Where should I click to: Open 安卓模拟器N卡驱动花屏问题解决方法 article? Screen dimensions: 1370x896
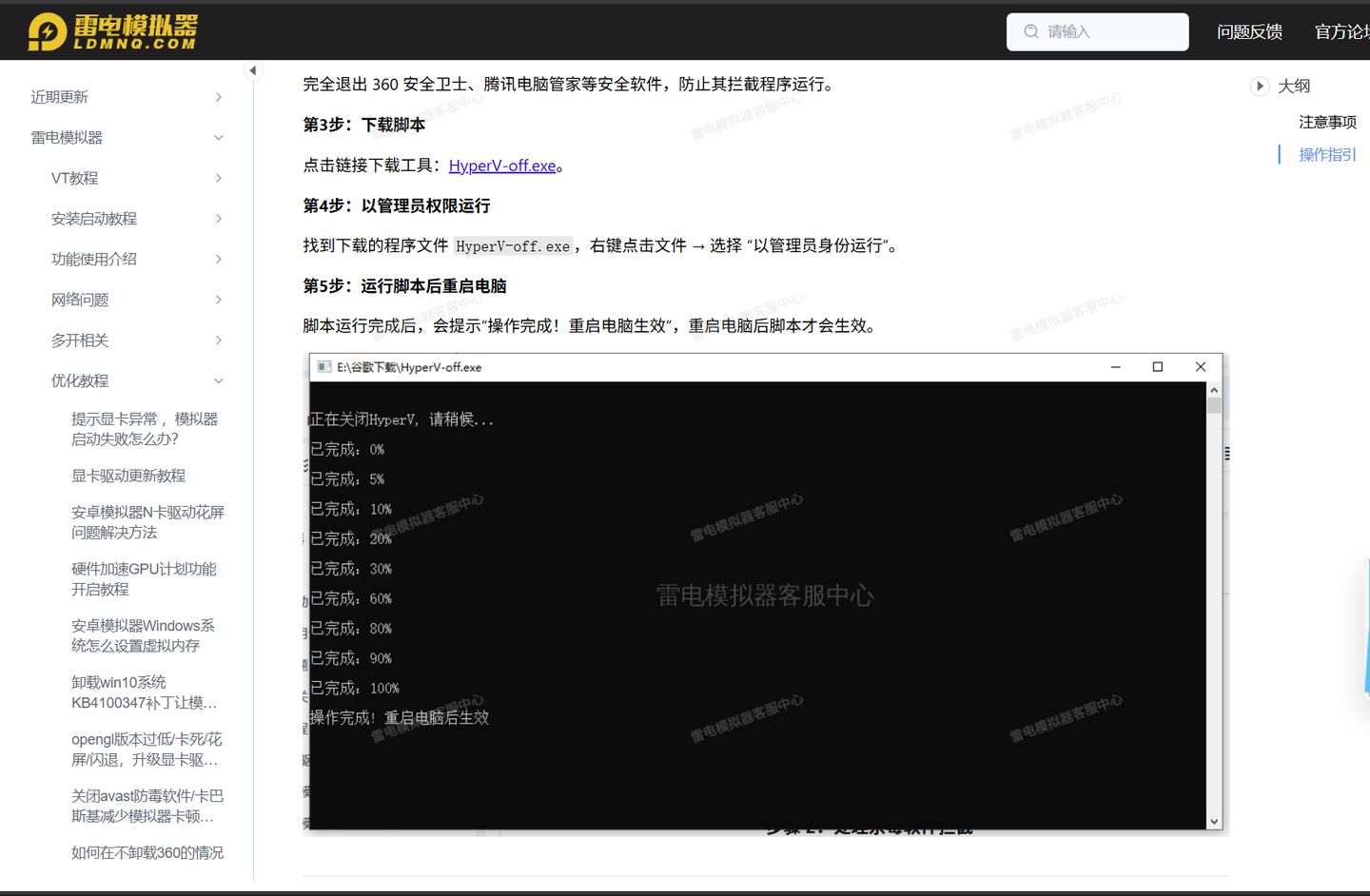point(147,522)
